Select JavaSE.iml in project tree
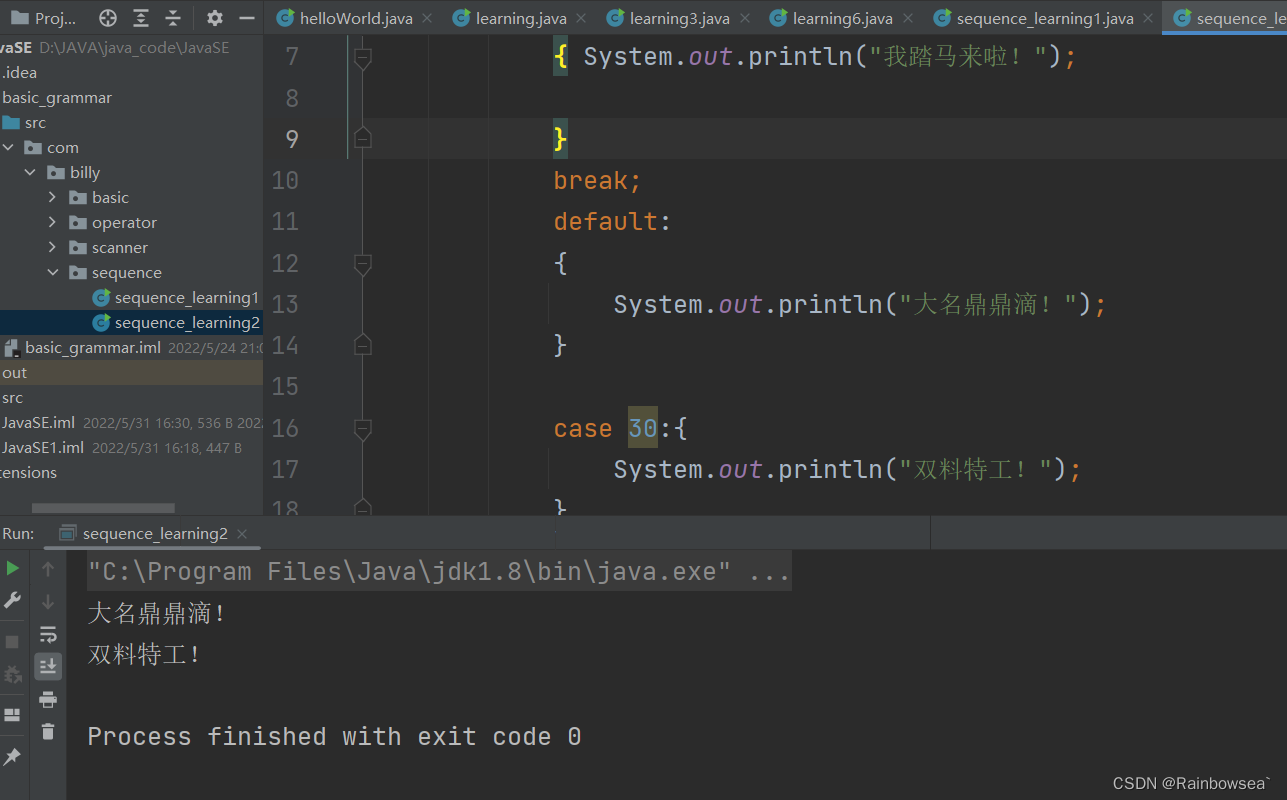This screenshot has width=1287, height=800. click(38, 422)
